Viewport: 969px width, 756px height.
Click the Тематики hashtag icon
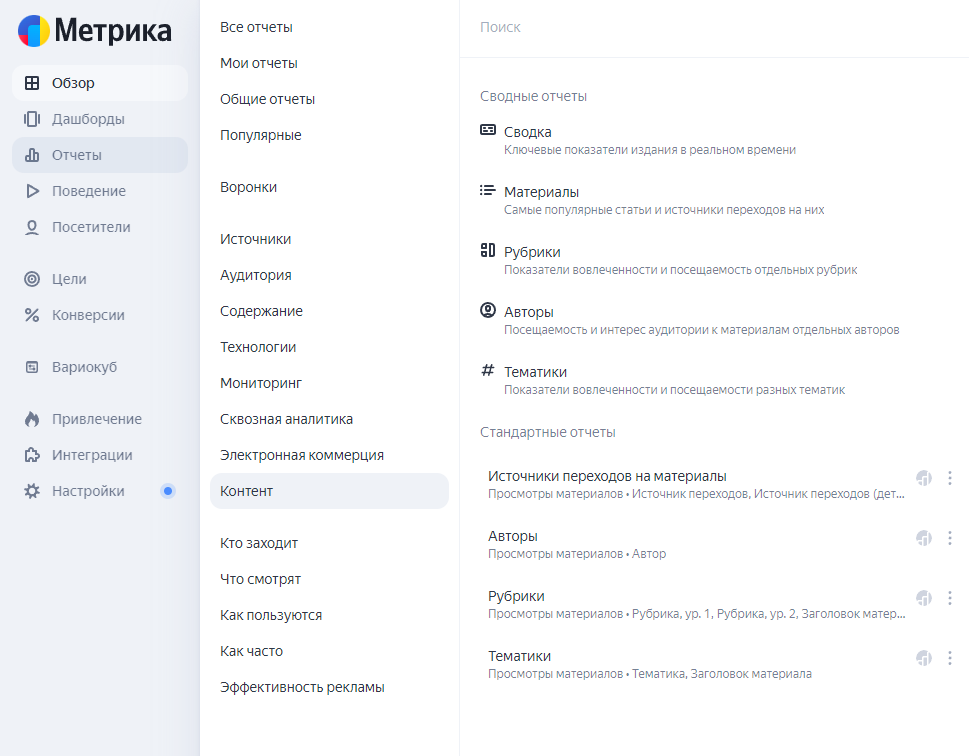pos(488,370)
